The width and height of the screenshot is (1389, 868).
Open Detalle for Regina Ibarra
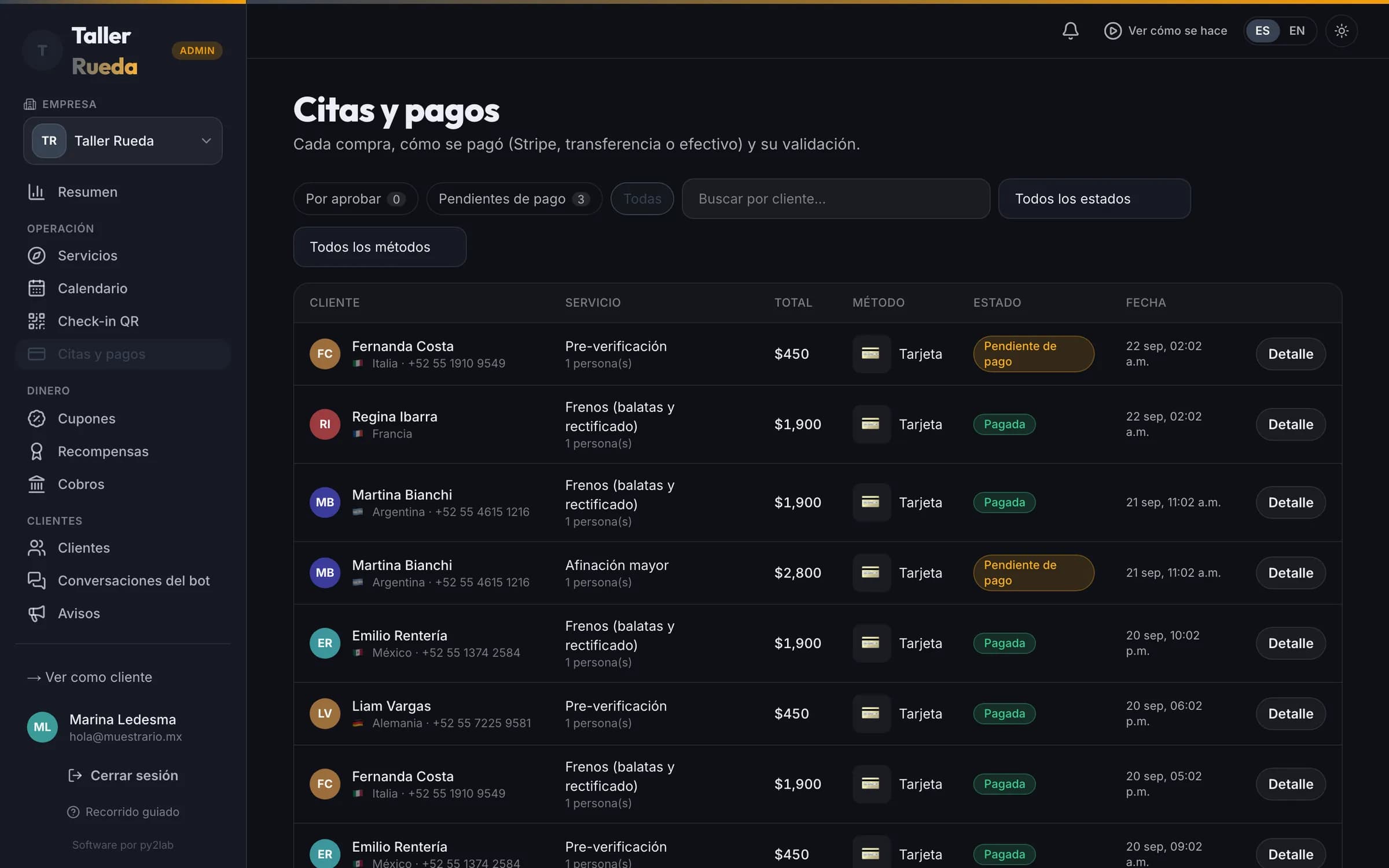1290,424
